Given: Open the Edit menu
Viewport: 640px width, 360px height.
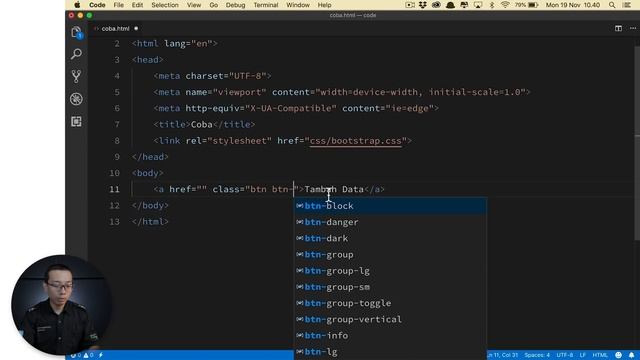Looking at the screenshot, I should 138,5.
